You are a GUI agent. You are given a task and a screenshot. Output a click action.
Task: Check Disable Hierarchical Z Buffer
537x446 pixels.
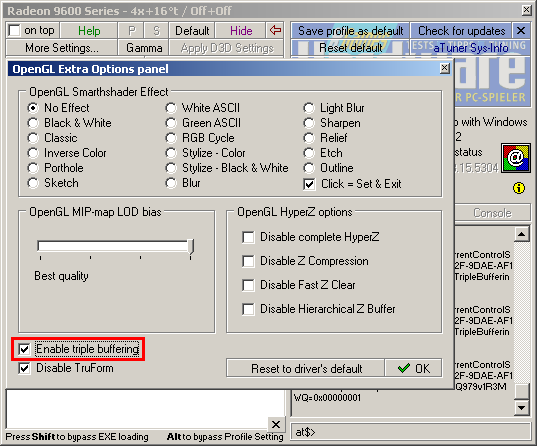coord(248,309)
